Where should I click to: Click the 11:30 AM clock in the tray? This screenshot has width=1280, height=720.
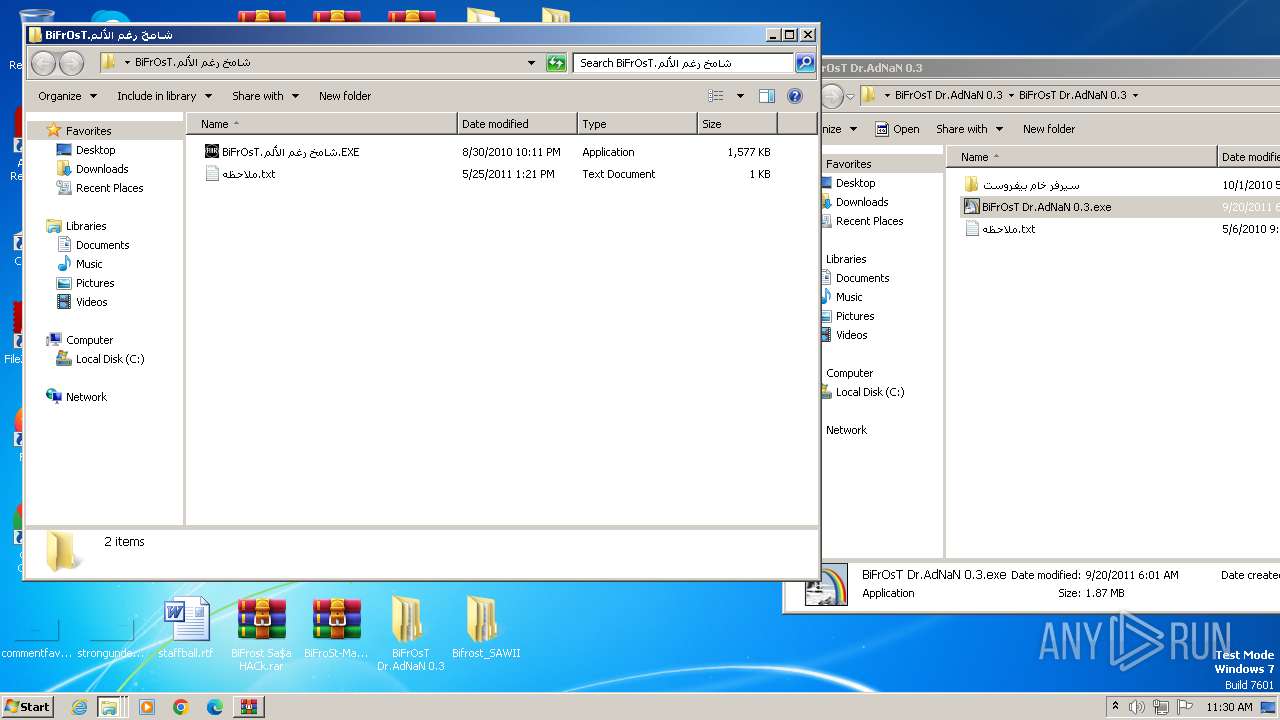(1230, 707)
